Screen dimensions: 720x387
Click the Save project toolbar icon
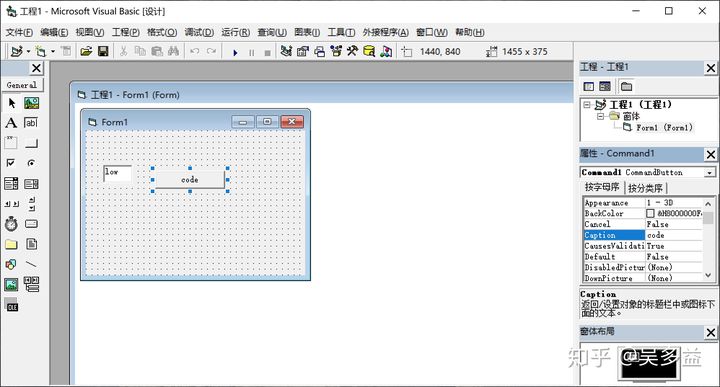click(103, 51)
